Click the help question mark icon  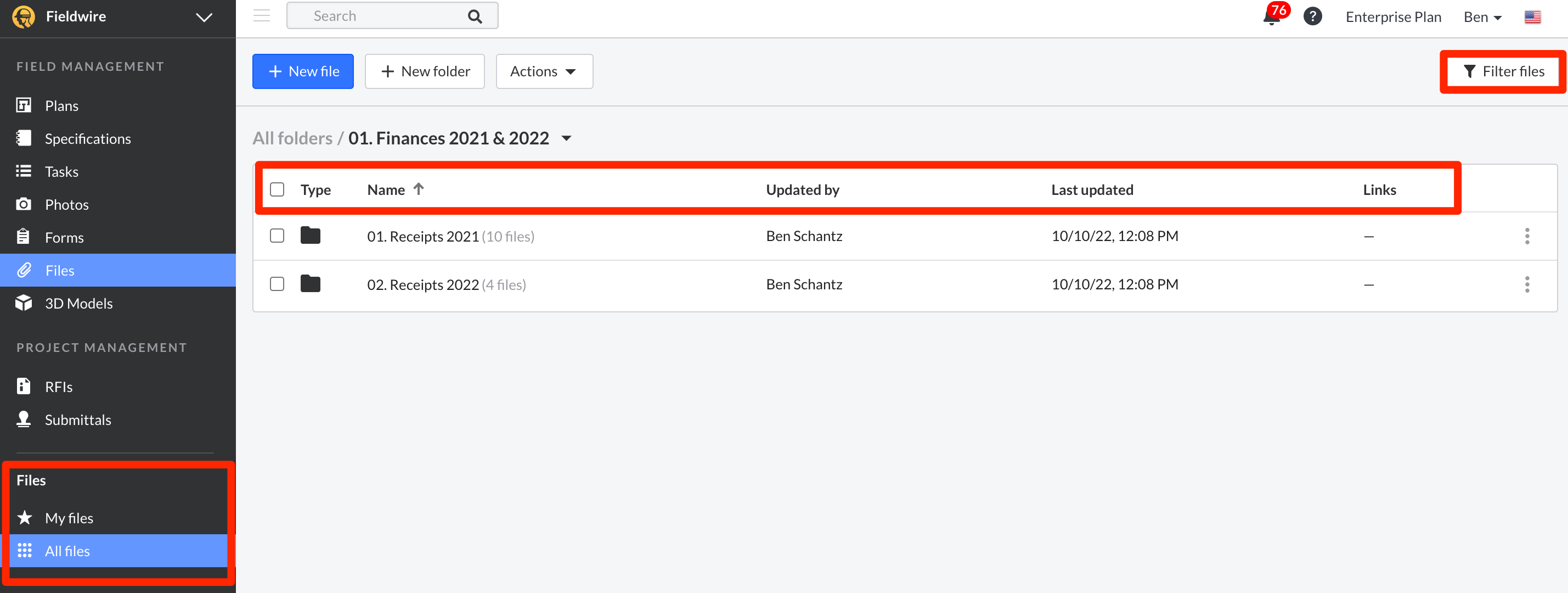pyautogui.click(x=1312, y=16)
